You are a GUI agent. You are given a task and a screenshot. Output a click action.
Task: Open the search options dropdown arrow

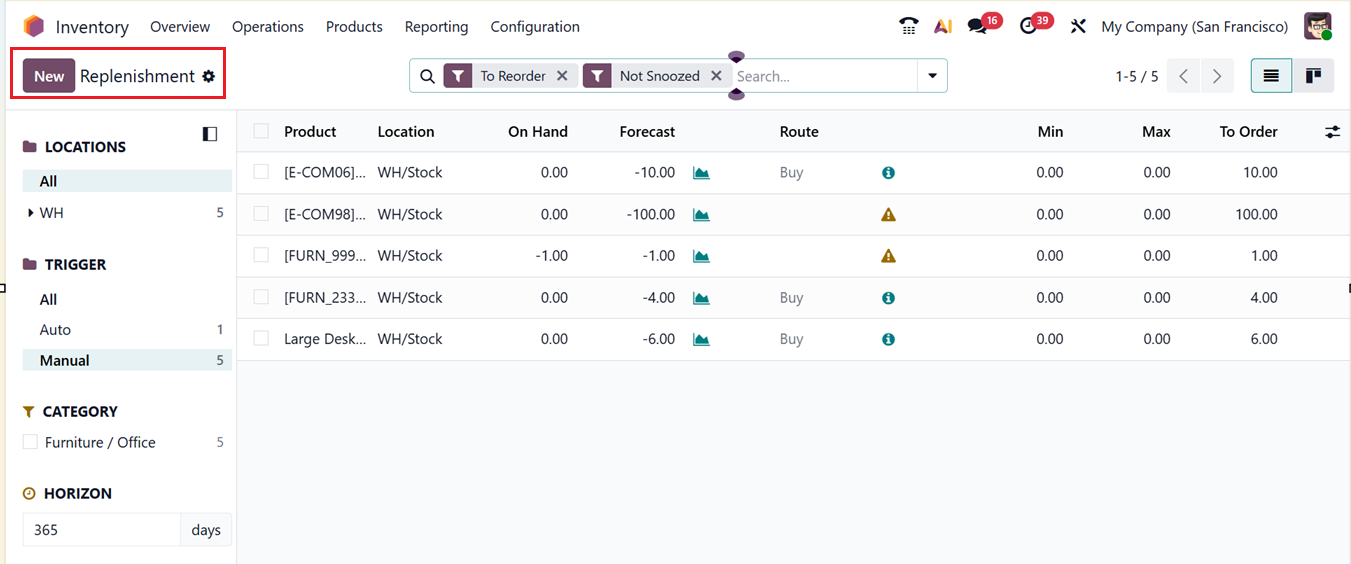tap(932, 76)
